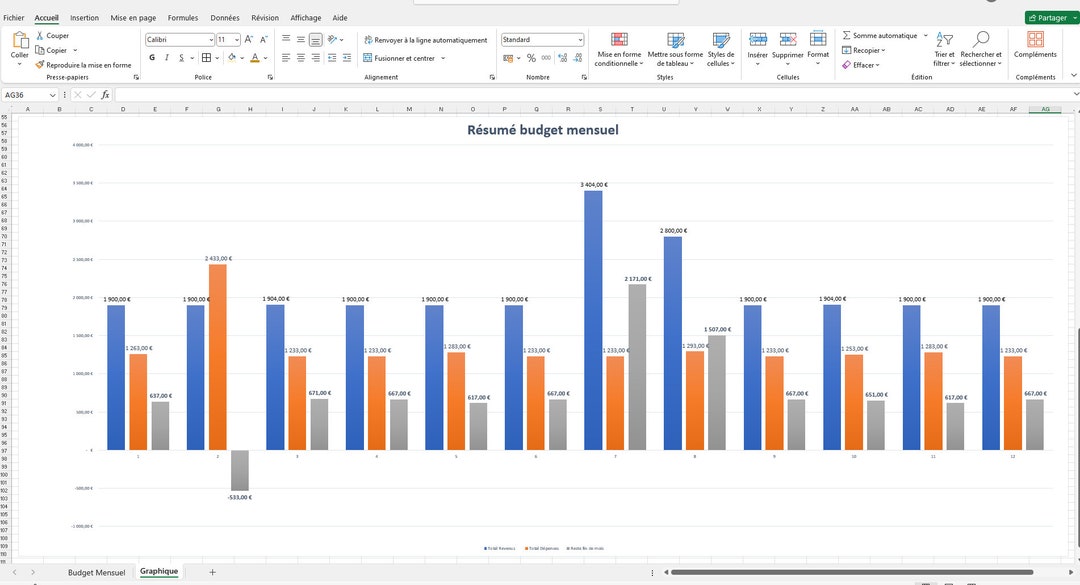Viewport: 1080px width, 585px height.
Task: Open the Calibri font name dropdown
Action: [x=211, y=40]
